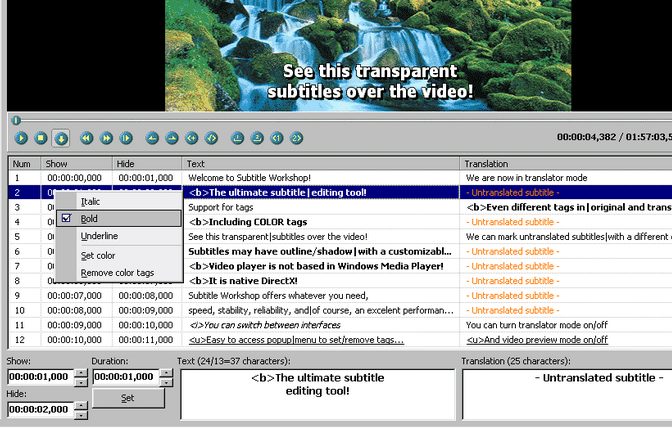Screen dimensions: 672x428
Task: Choose Underline in the context menu
Action: pyautogui.click(x=119, y=236)
